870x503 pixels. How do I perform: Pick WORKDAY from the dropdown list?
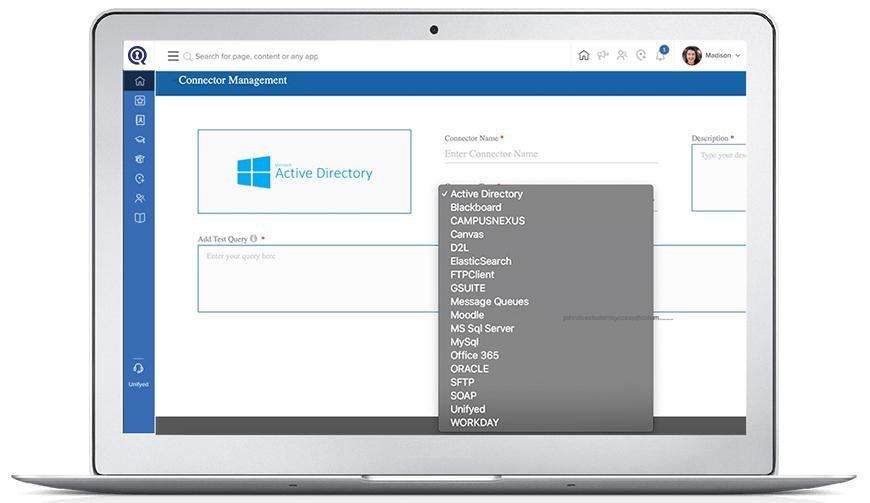point(545,423)
